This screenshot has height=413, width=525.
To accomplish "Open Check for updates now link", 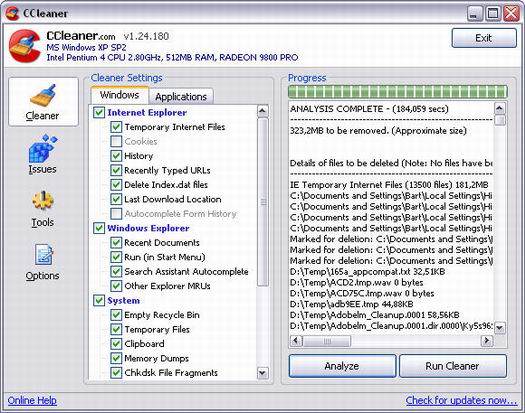I will click(461, 400).
